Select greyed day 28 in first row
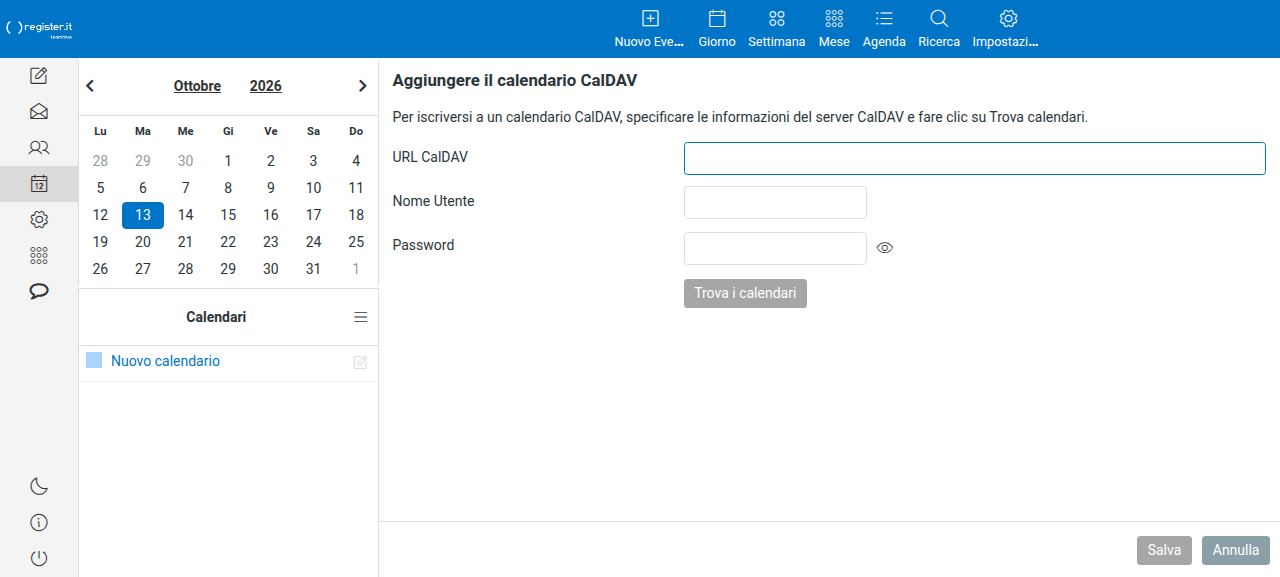1280x577 pixels. coord(100,161)
